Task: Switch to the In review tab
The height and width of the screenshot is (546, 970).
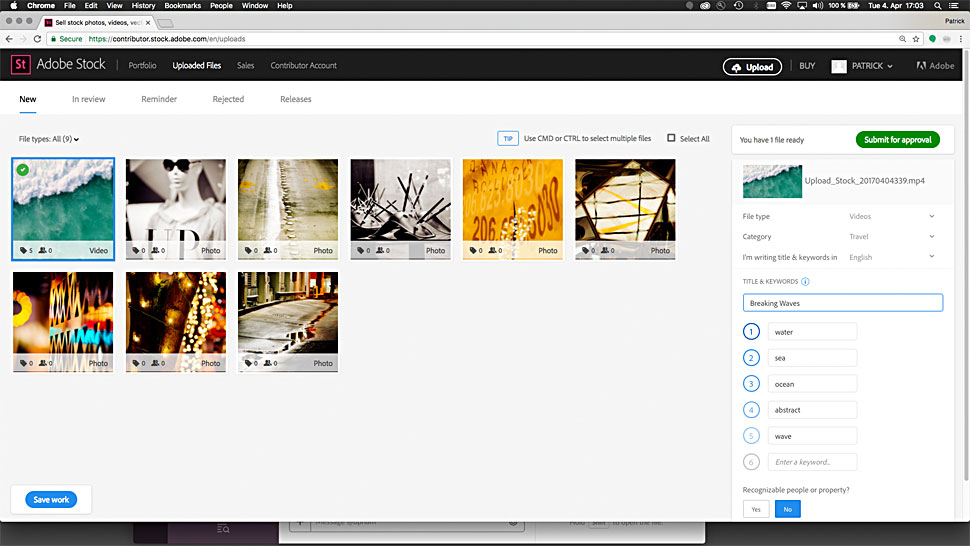Action: 88,99
